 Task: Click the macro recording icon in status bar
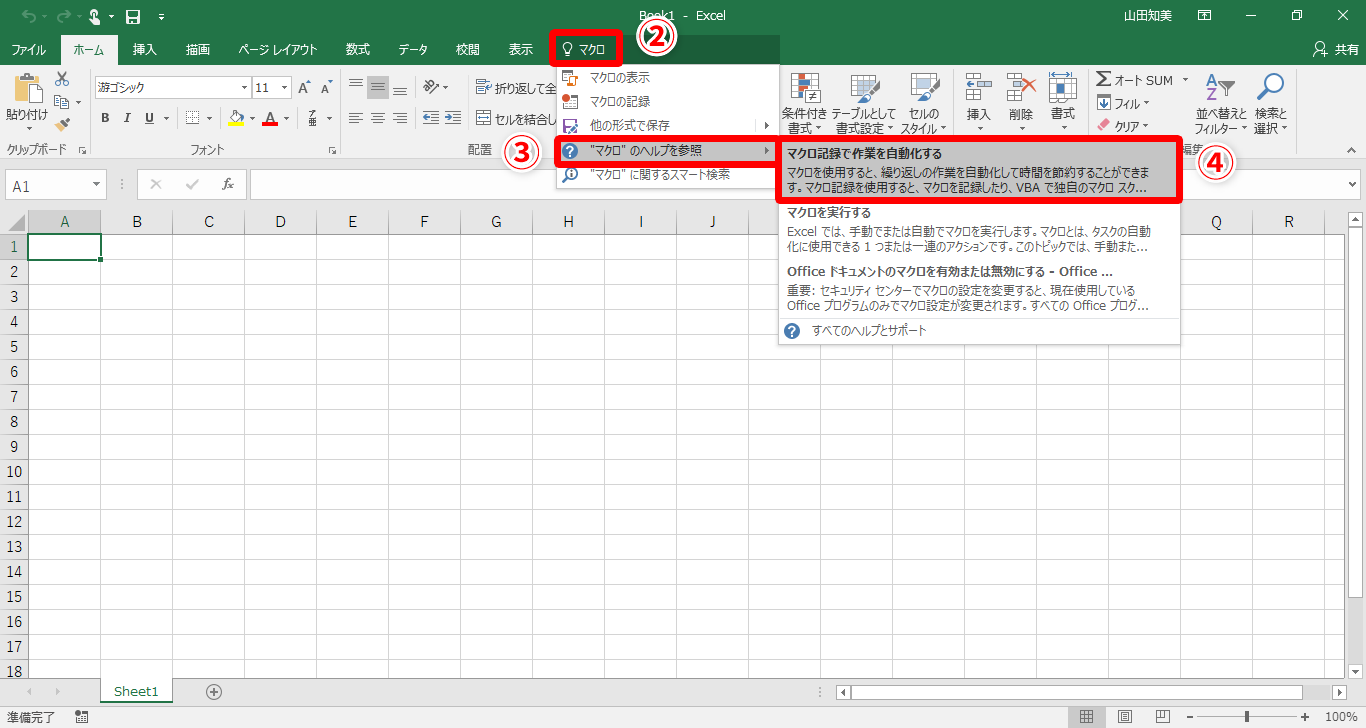82,717
